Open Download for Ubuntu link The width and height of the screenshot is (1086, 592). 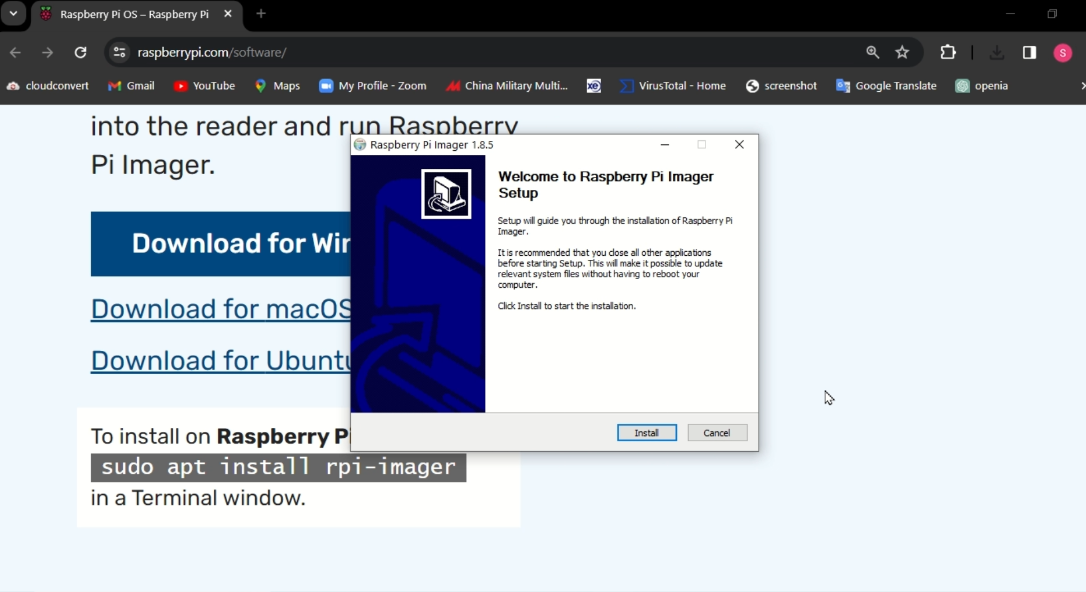click(221, 361)
